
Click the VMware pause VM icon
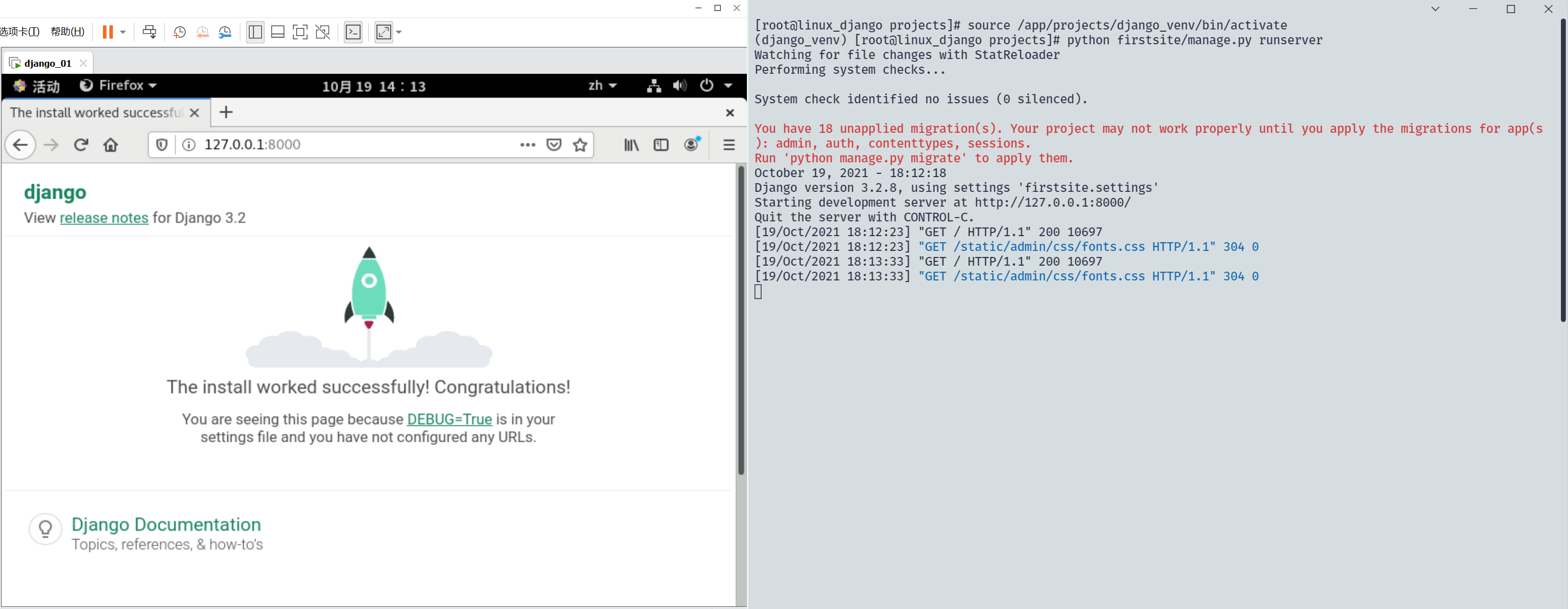[x=108, y=32]
